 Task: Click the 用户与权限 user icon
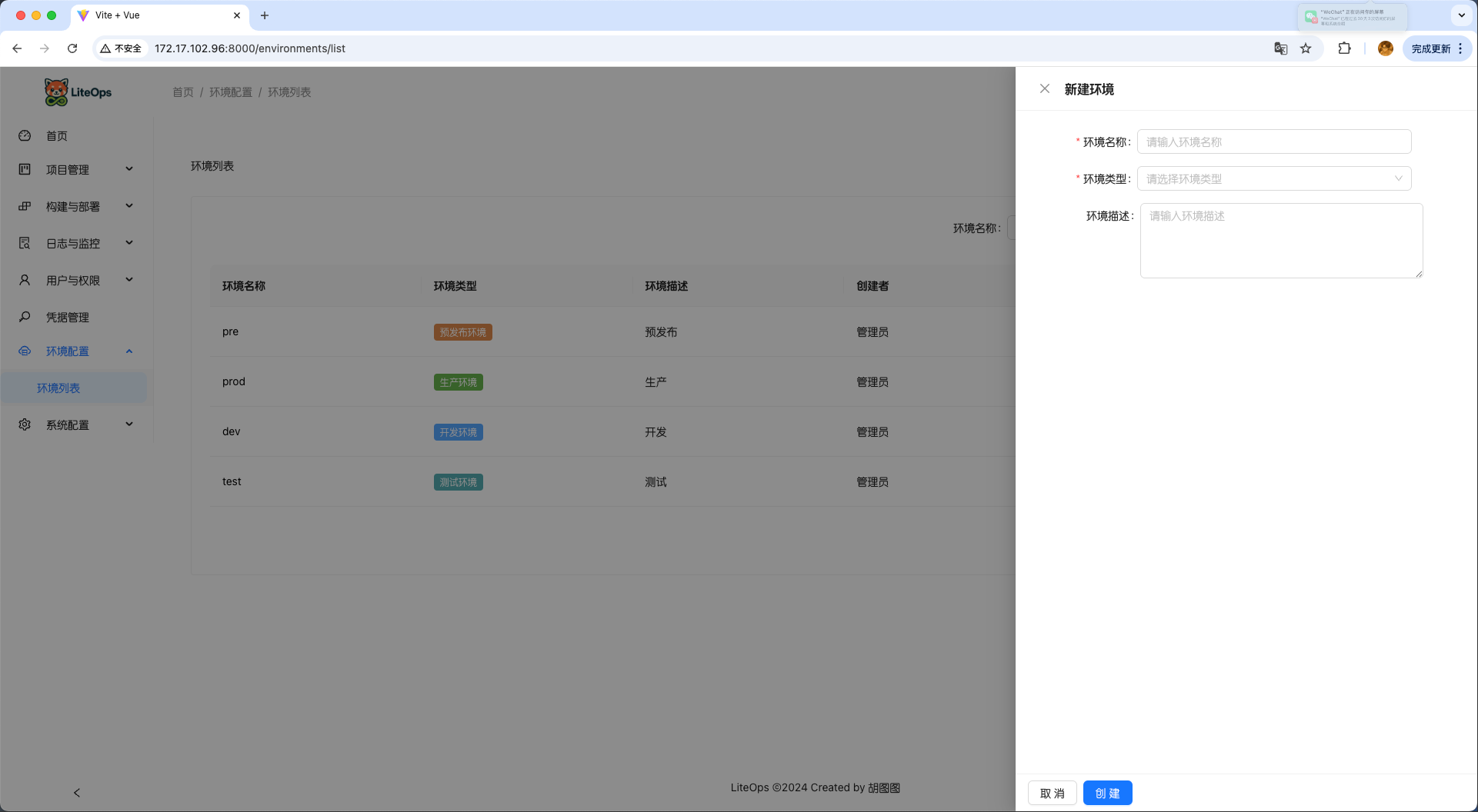coord(25,280)
